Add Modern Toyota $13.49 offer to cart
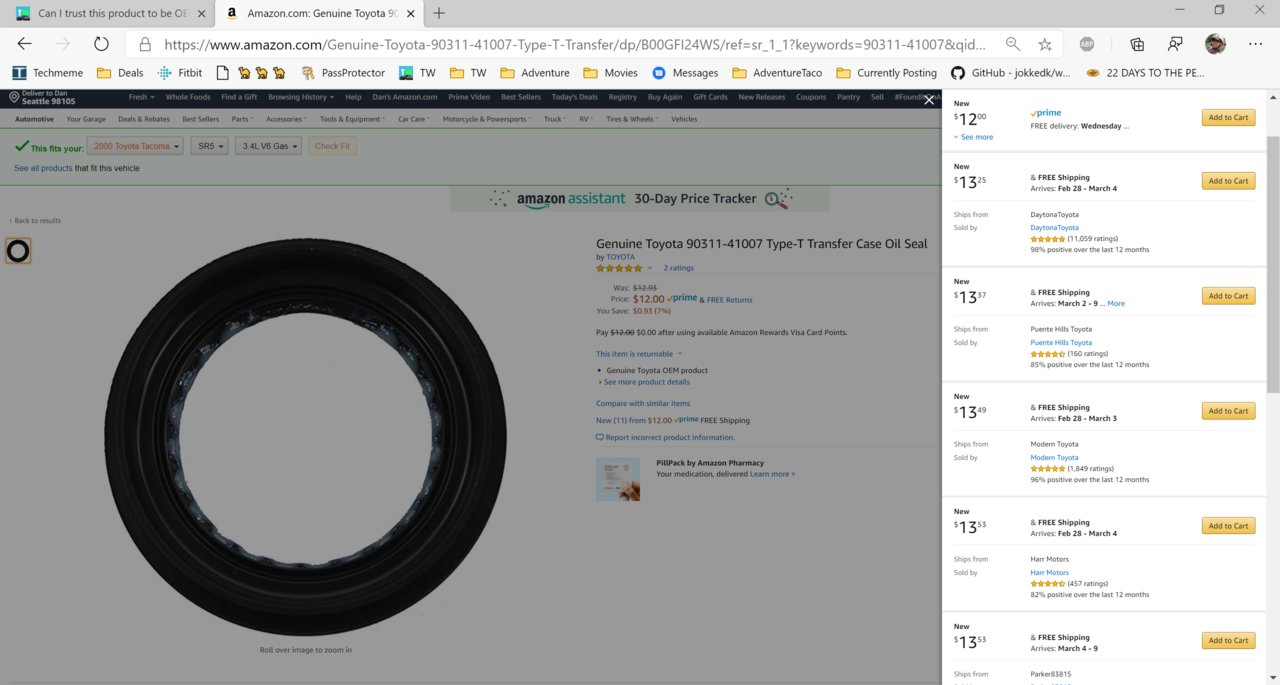The width and height of the screenshot is (1280, 685). point(1228,411)
